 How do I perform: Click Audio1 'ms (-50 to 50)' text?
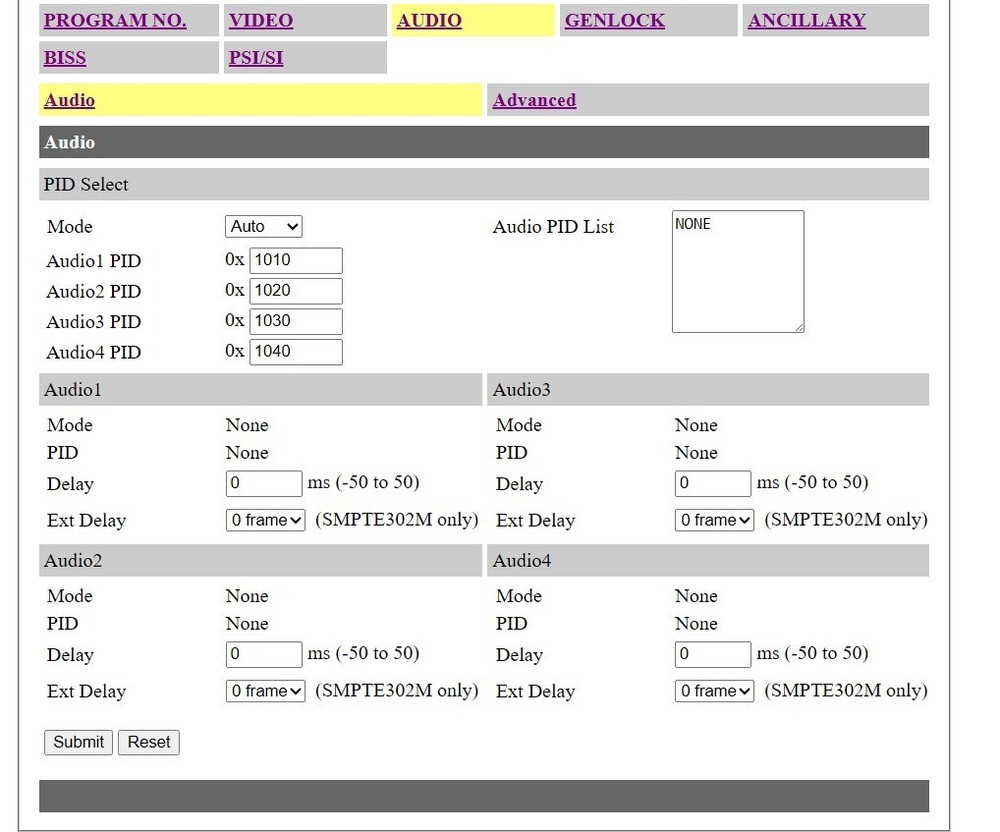tap(363, 482)
